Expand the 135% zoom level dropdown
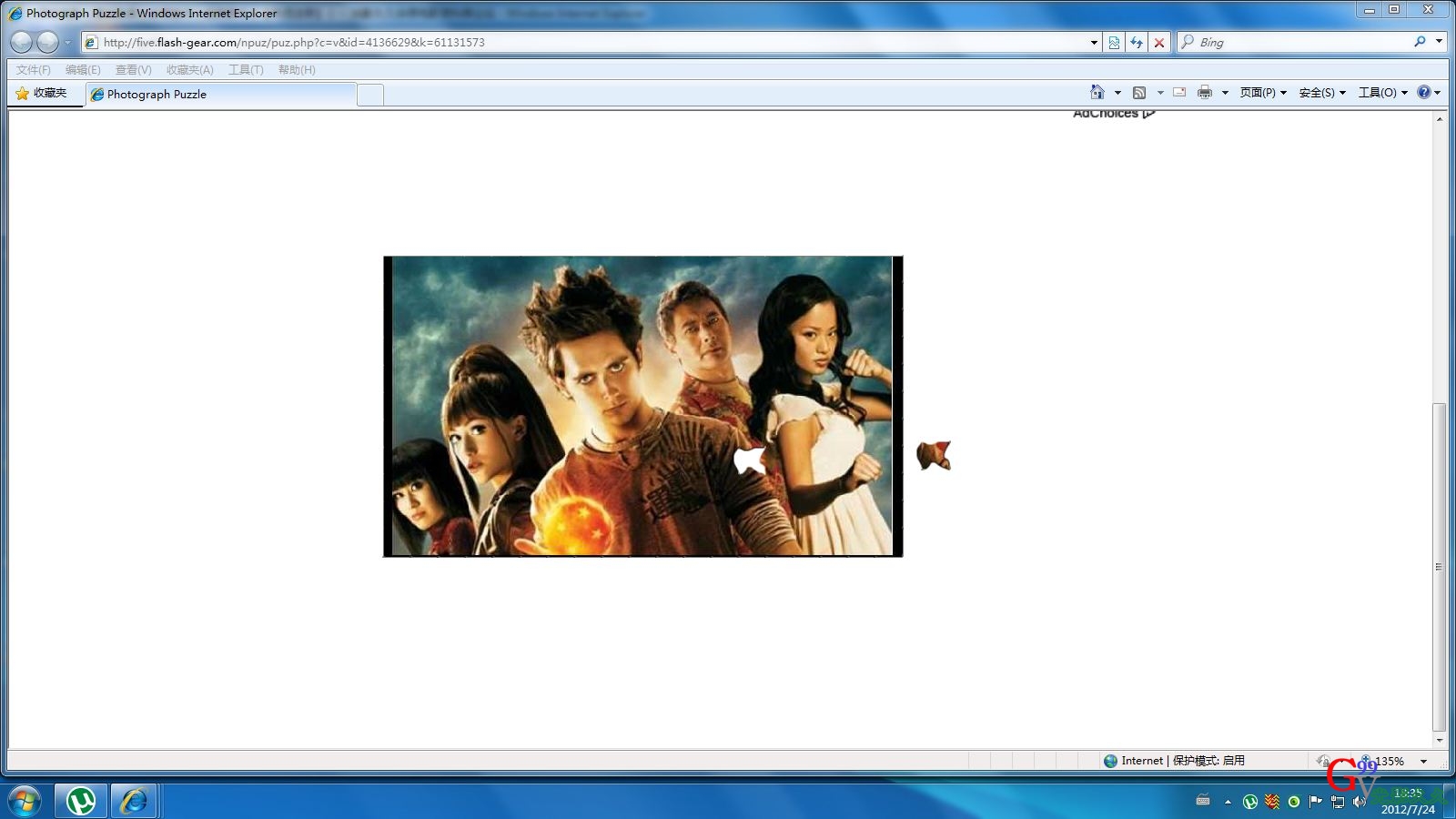This screenshot has width=1456, height=819. (1423, 762)
